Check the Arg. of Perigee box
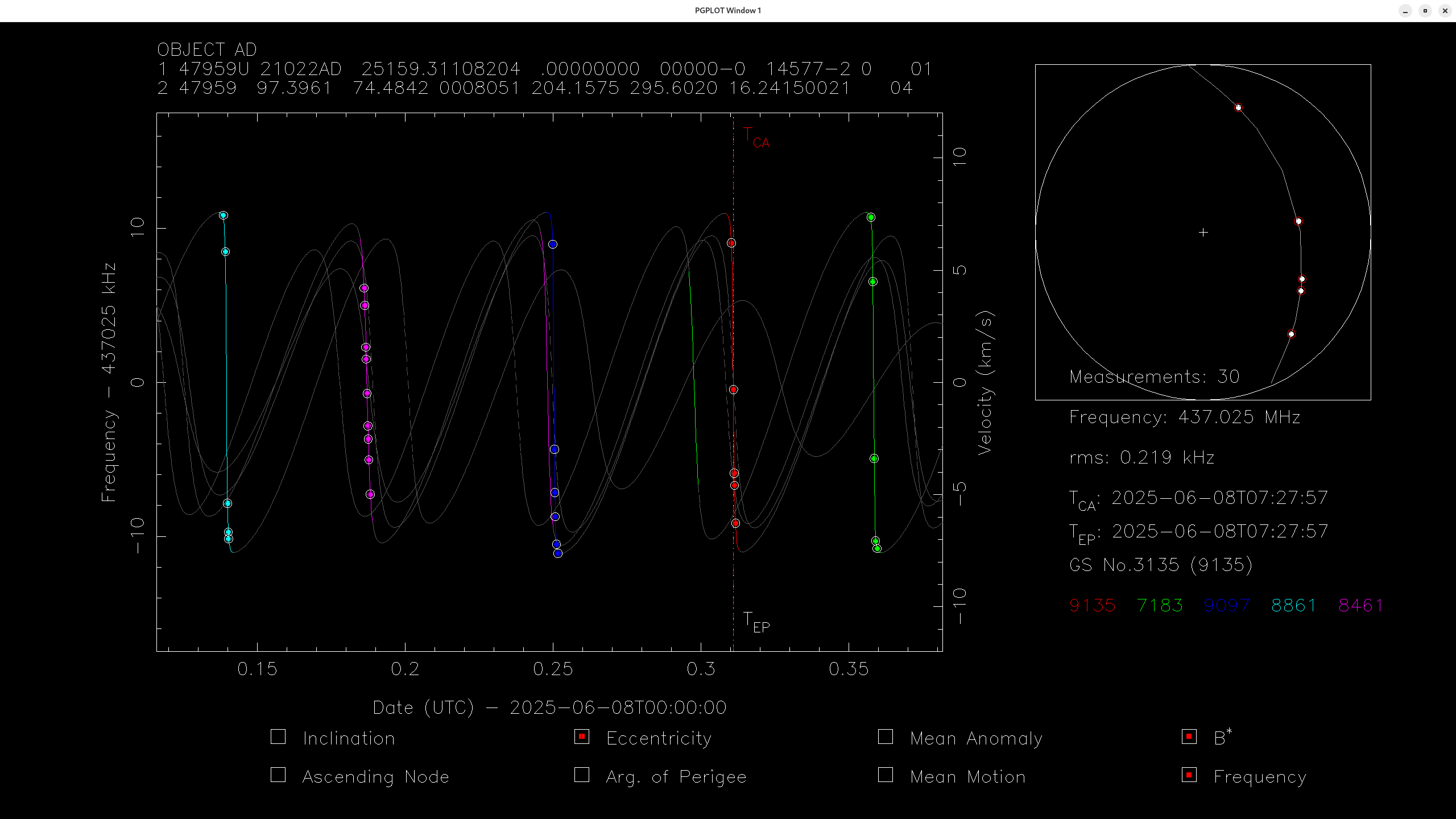This screenshot has height=819, width=1456. point(581,775)
